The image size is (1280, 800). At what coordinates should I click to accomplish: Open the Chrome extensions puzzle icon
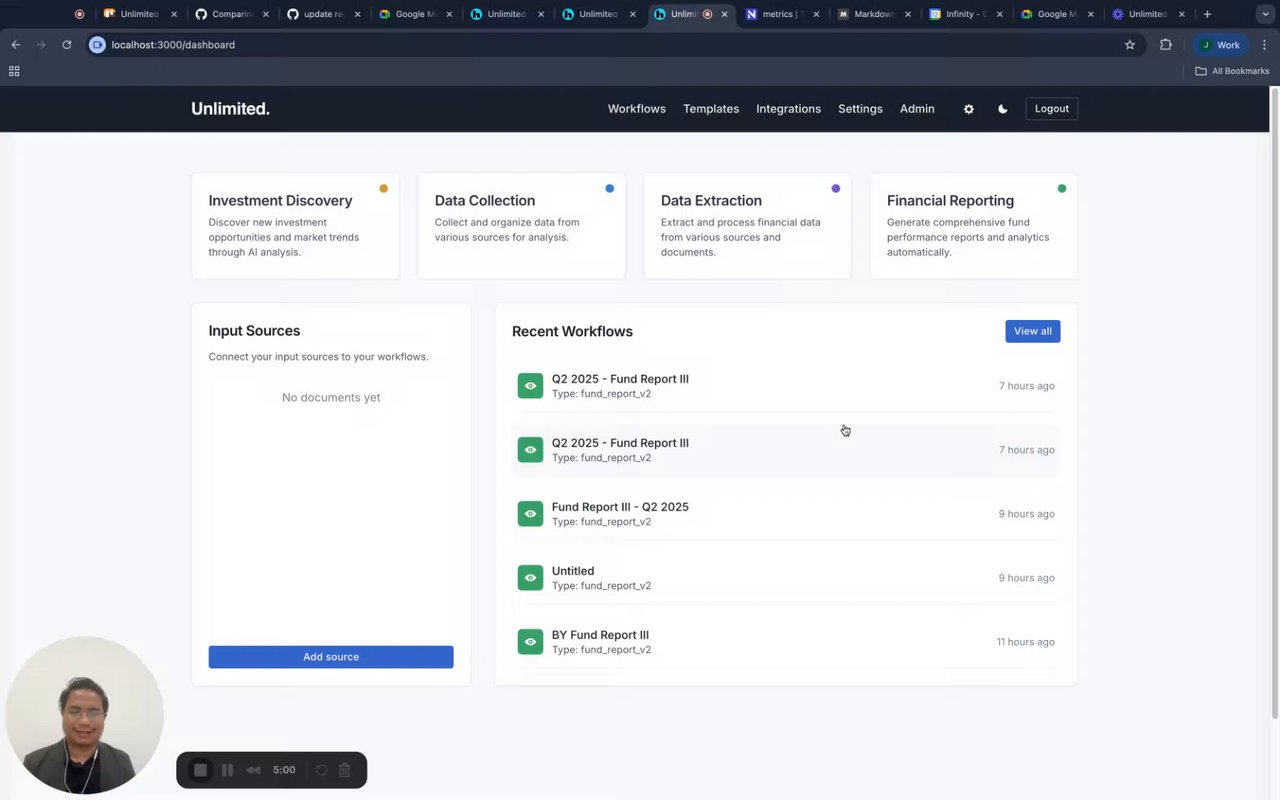tap(1165, 45)
